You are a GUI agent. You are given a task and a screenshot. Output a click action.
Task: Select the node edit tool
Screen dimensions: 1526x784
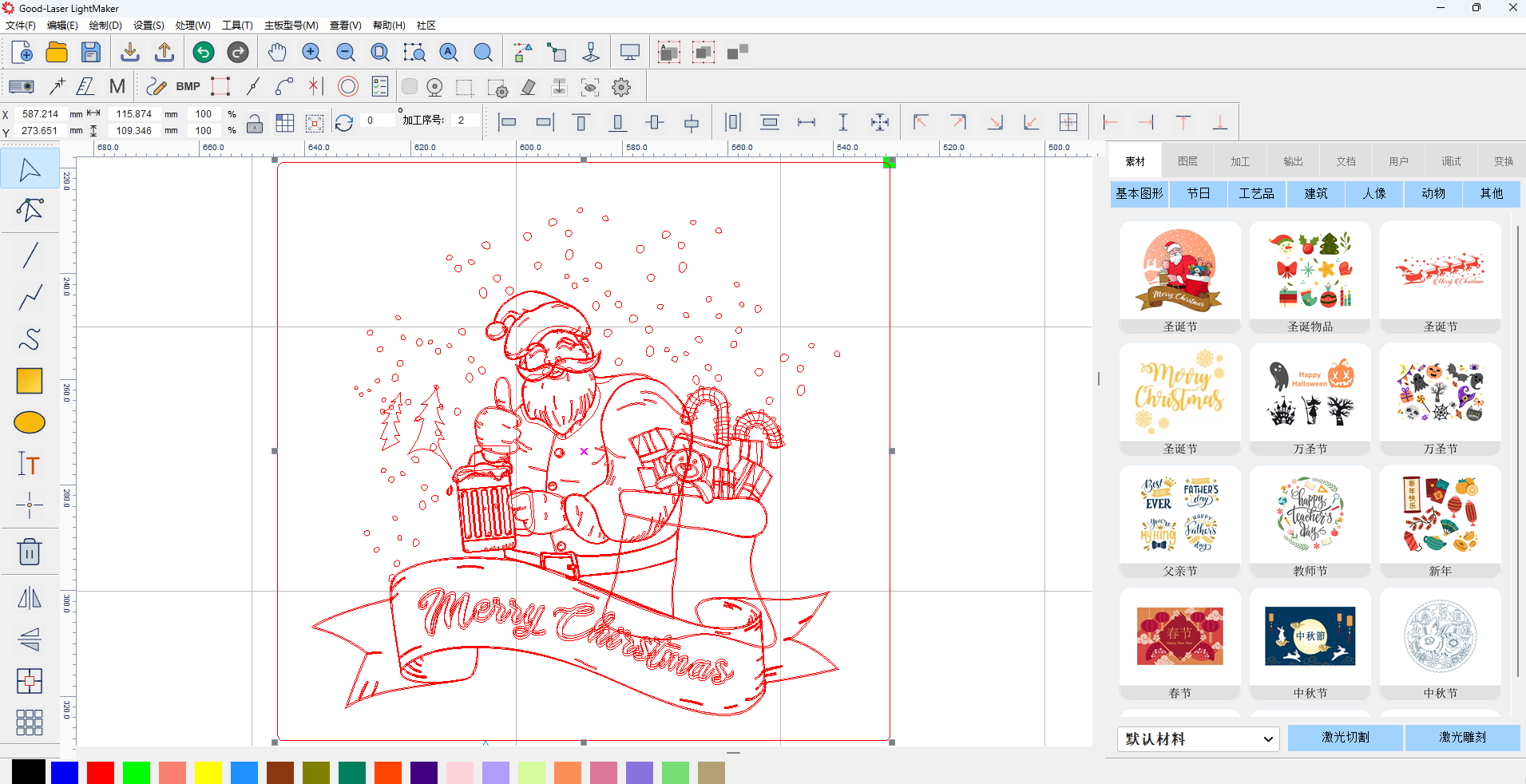[x=30, y=210]
